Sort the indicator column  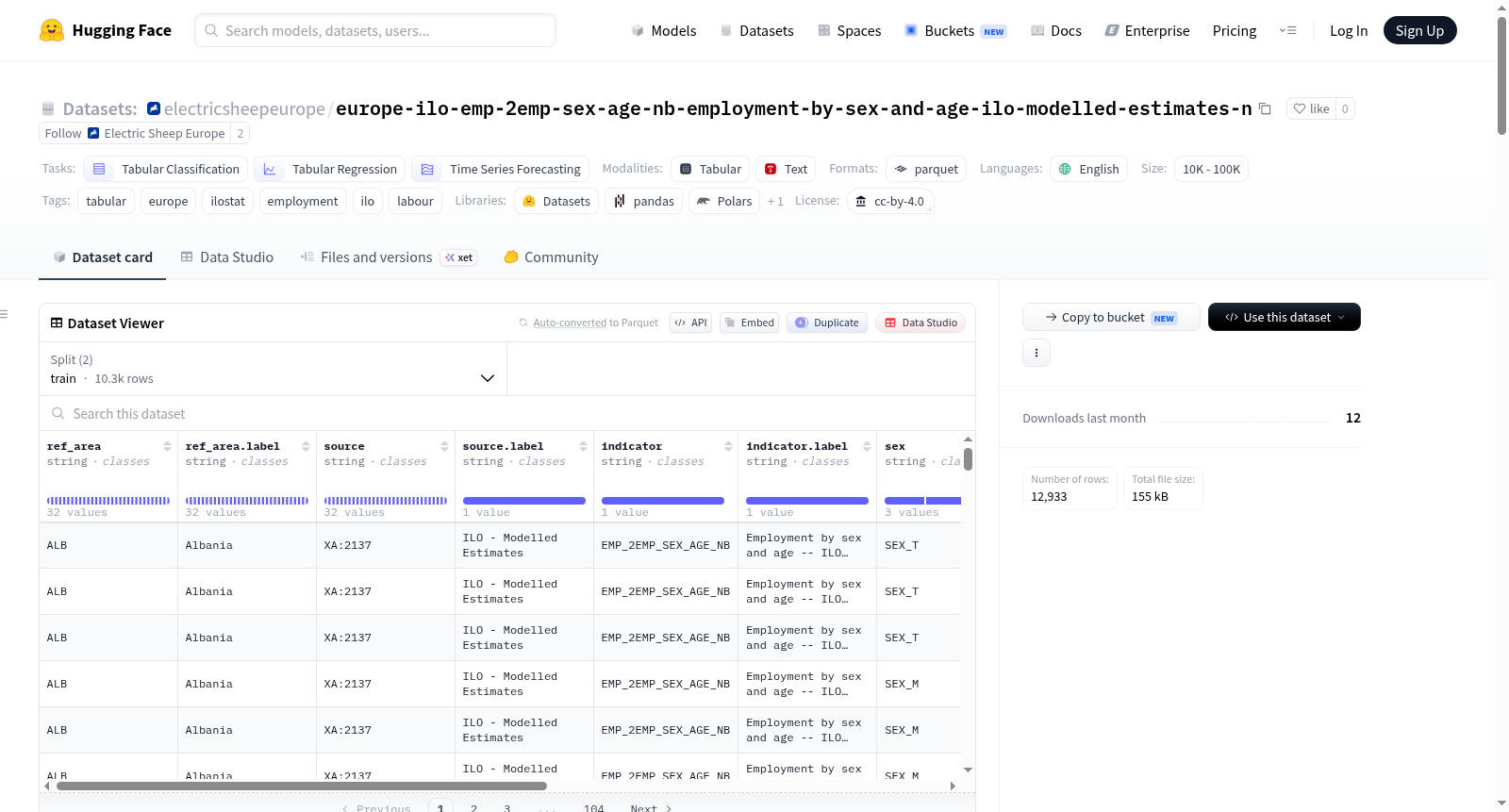(x=728, y=446)
